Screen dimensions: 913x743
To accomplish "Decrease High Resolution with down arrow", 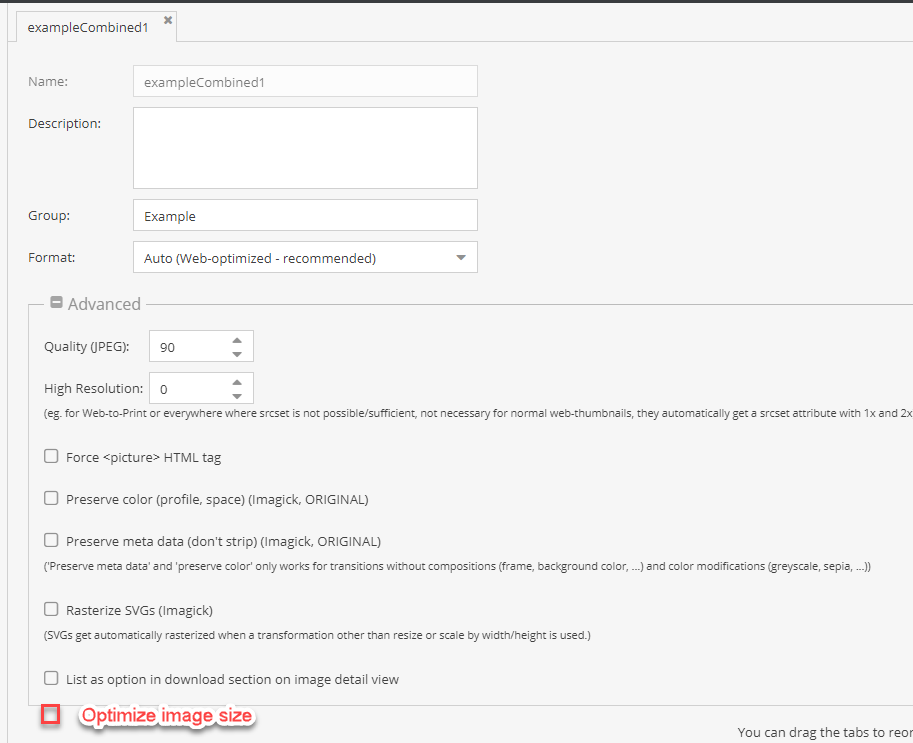I will pyautogui.click(x=237, y=396).
